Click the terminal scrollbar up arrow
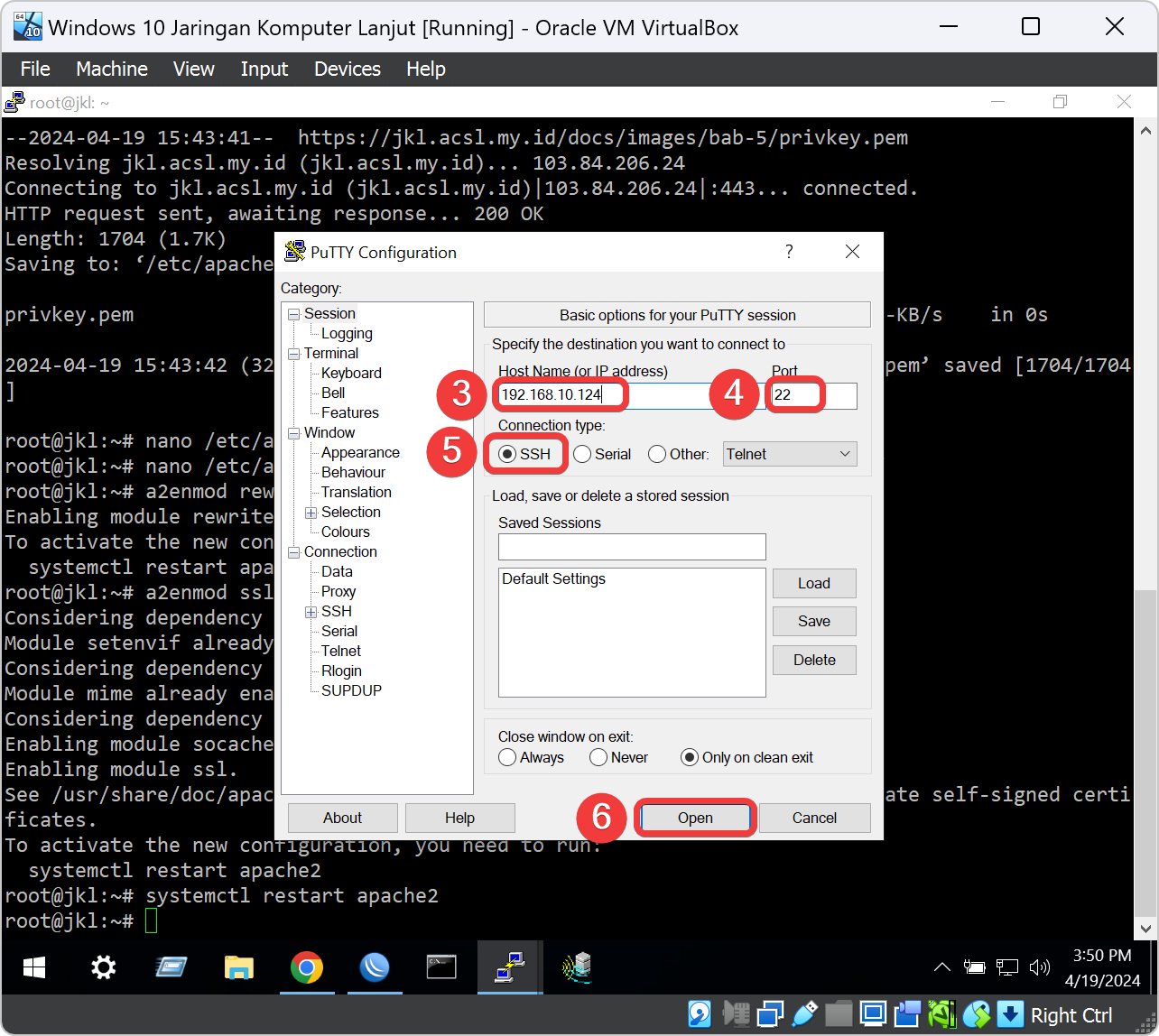The height and width of the screenshot is (1036, 1159). 1146,130
